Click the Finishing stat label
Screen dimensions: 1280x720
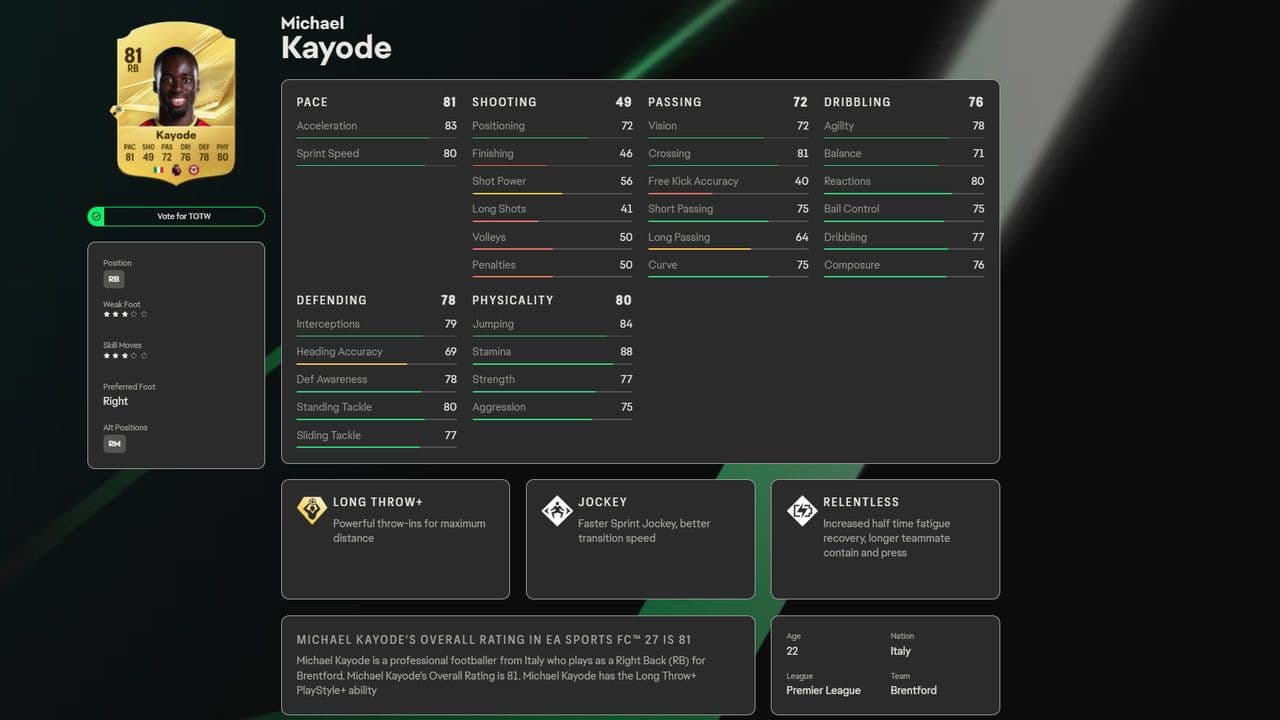click(493, 154)
